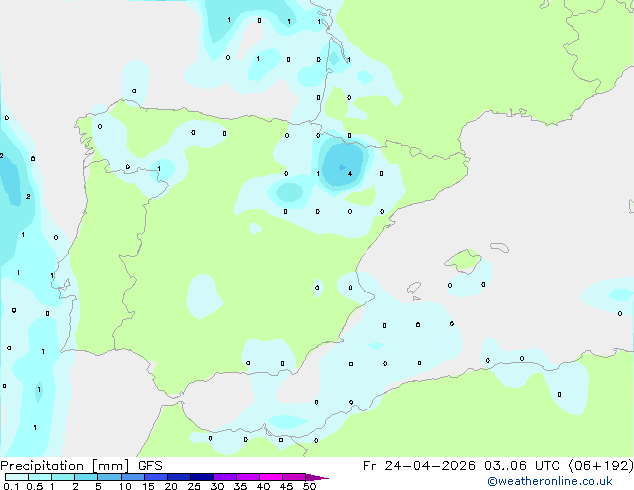Click the "03..06 UTC" time range text
Viewport: 634px width, 490px height.
[x=522, y=466]
